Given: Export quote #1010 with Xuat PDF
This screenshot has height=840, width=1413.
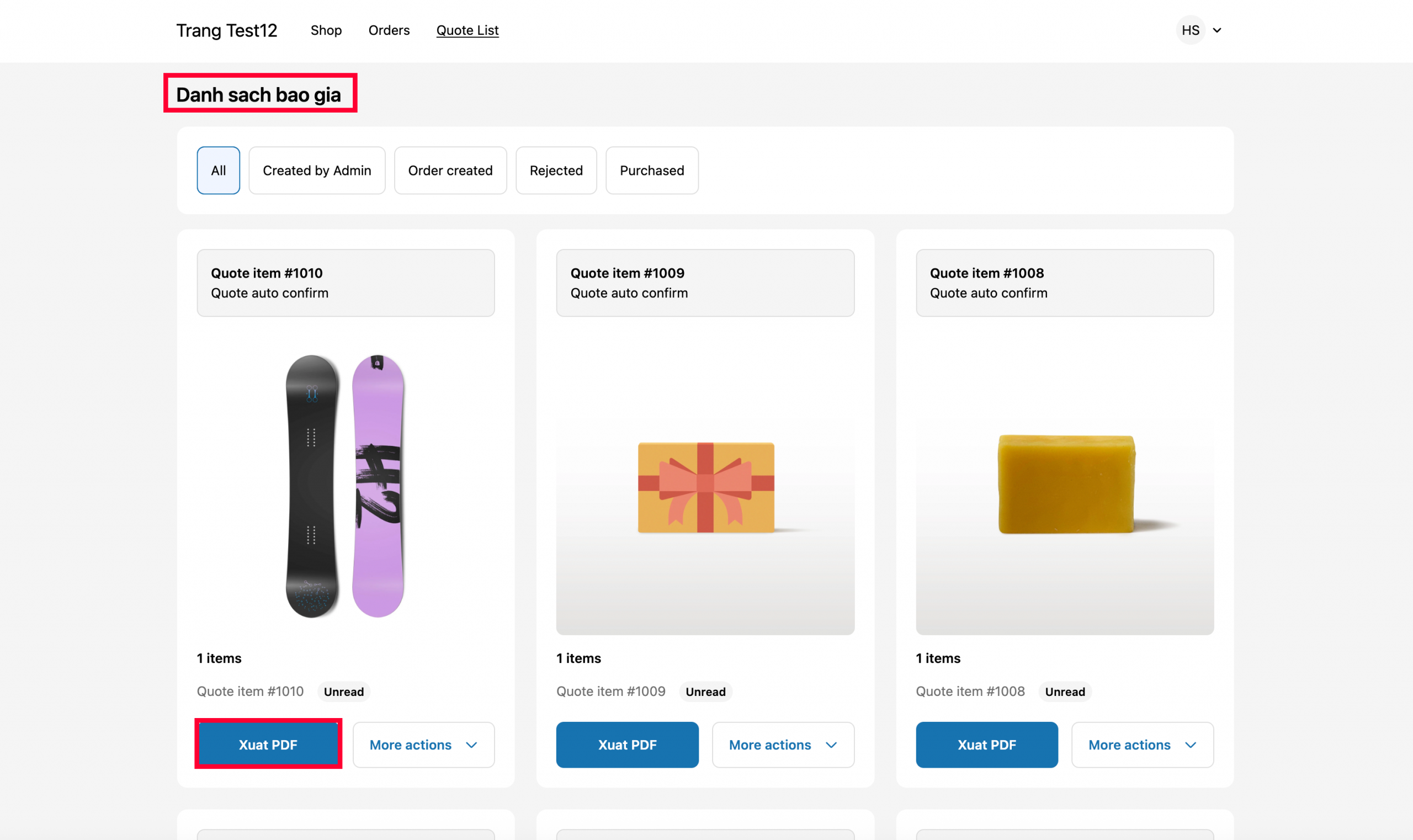Looking at the screenshot, I should point(268,745).
